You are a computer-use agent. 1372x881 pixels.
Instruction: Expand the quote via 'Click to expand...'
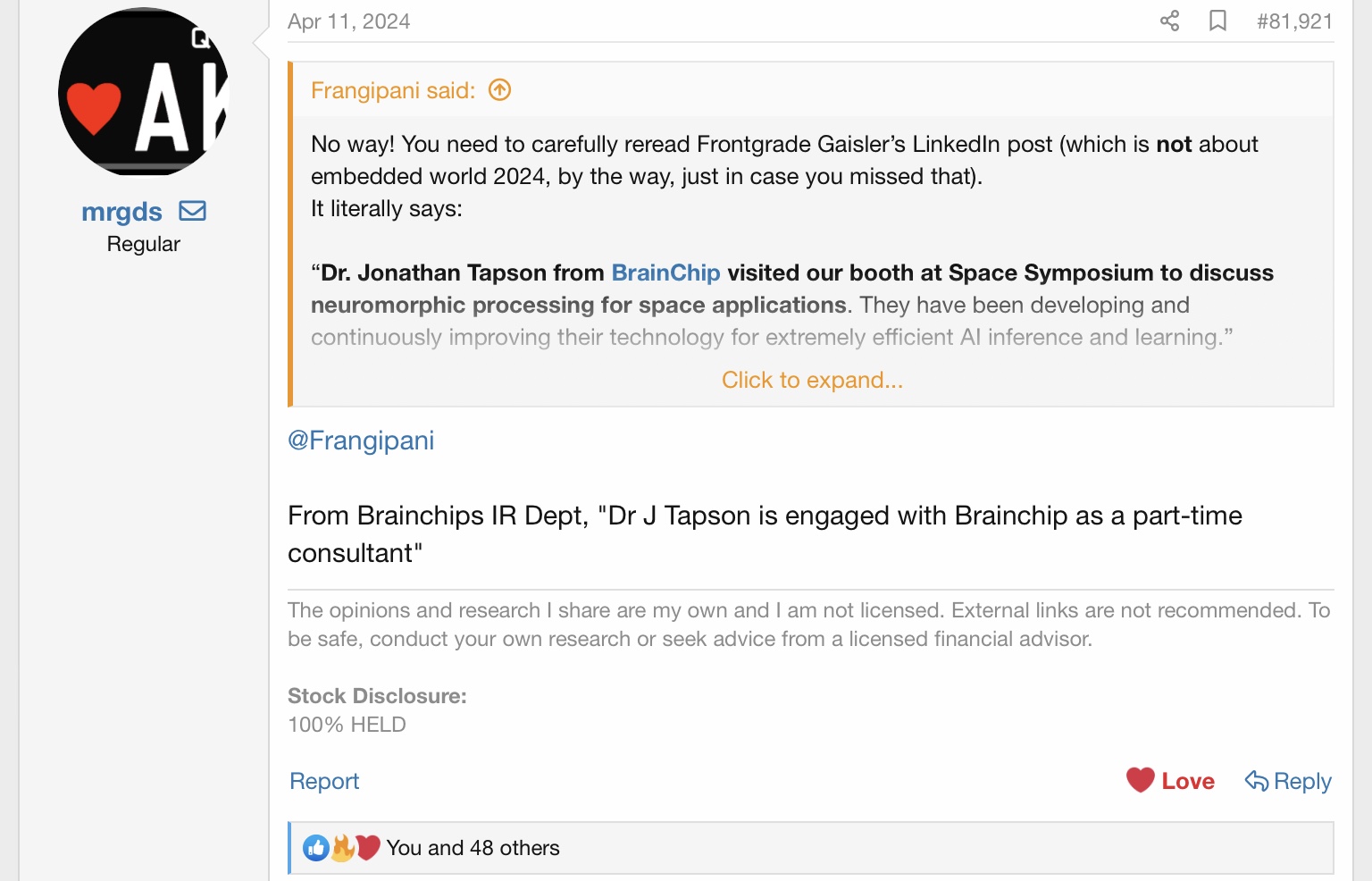point(812,381)
